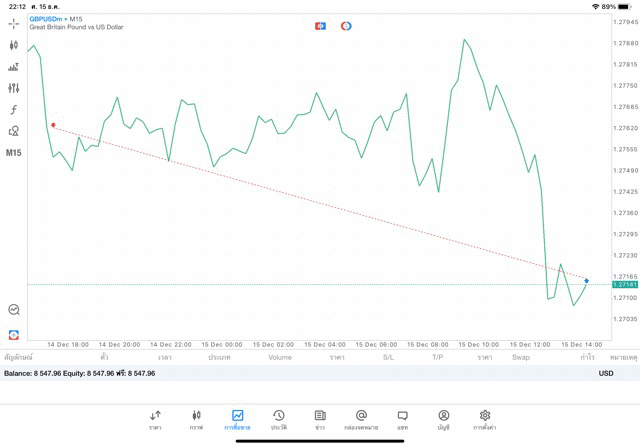The width and height of the screenshot is (640, 447).
Task: Open the settings gear tab
Action: pos(485,419)
